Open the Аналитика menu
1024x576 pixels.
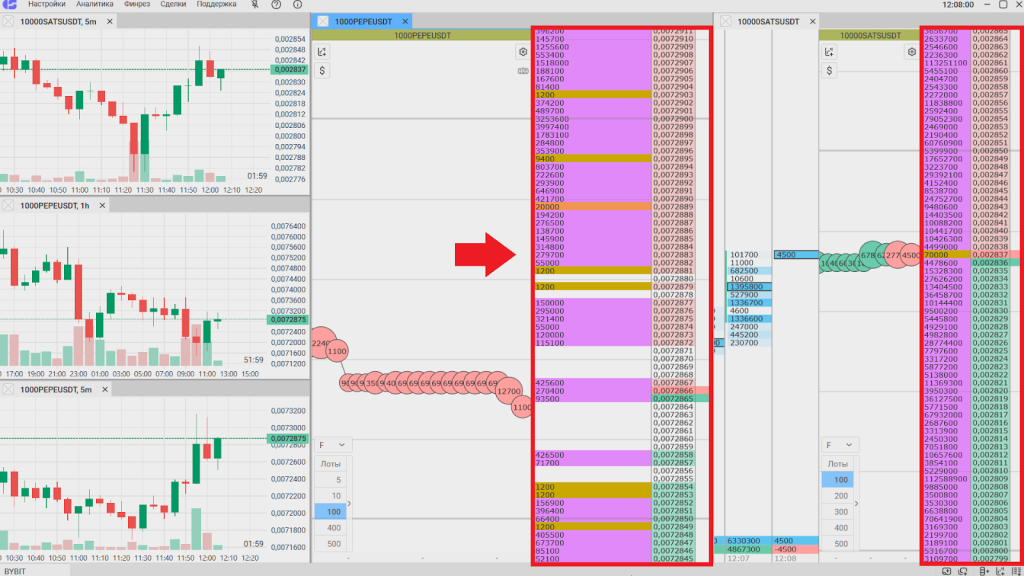pos(95,5)
